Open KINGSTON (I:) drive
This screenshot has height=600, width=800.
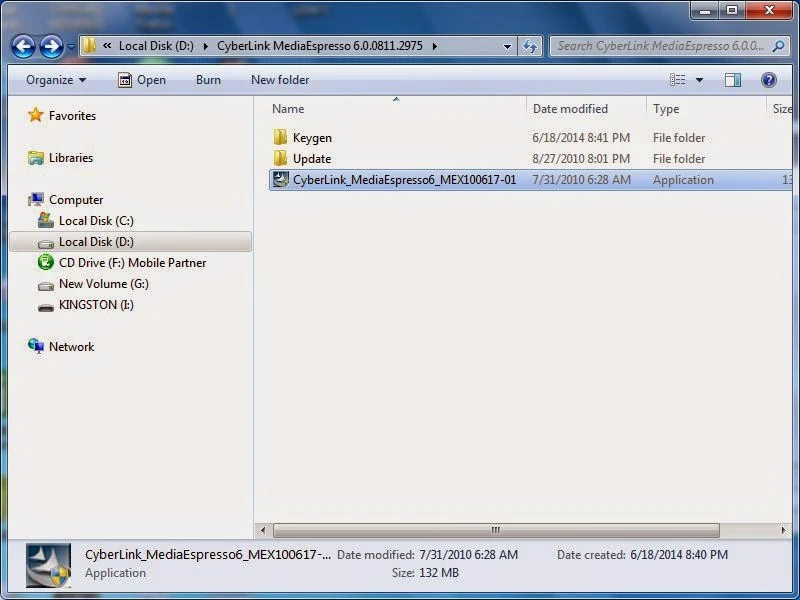[x=96, y=305]
